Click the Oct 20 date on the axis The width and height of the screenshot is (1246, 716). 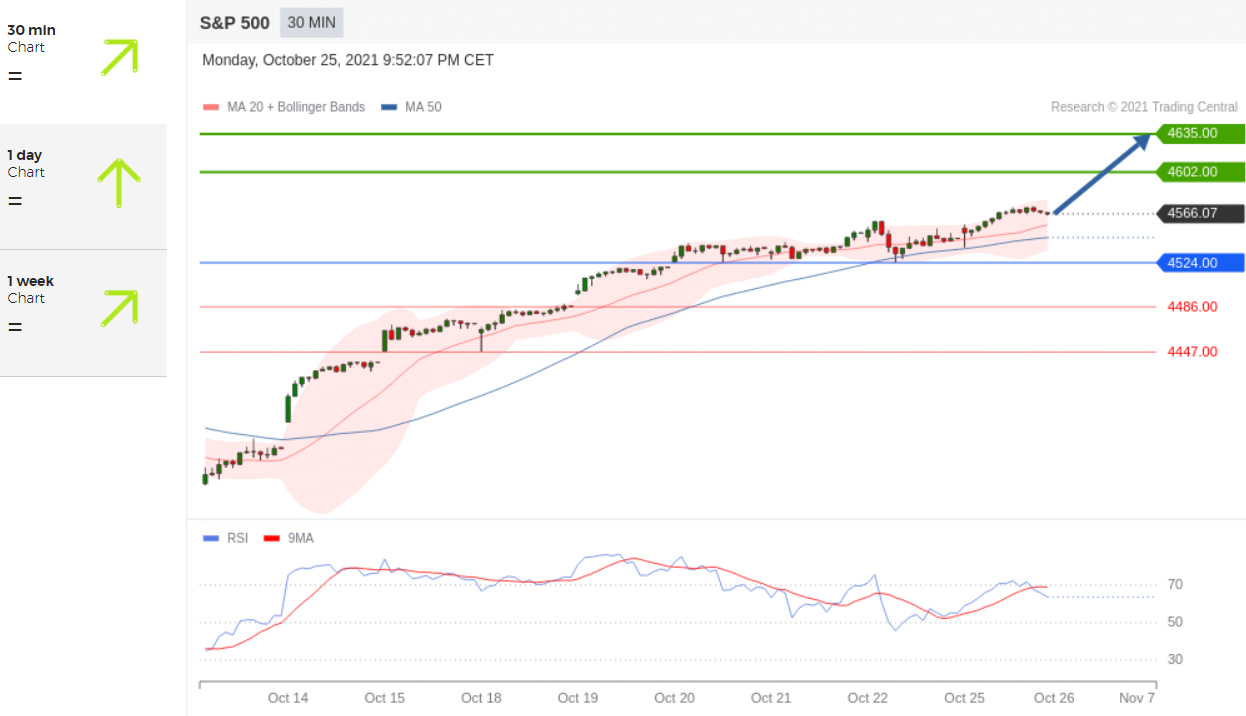pyautogui.click(x=674, y=698)
